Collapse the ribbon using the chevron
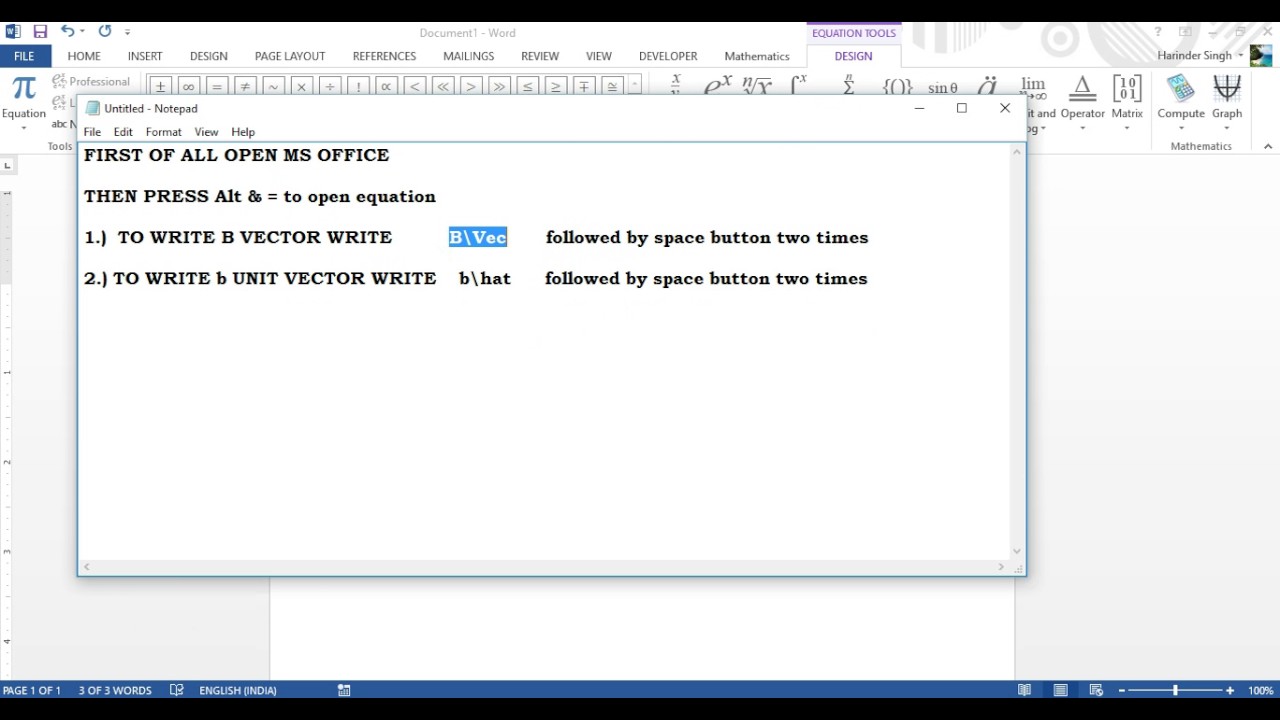The height and width of the screenshot is (720, 1280). [x=1268, y=146]
